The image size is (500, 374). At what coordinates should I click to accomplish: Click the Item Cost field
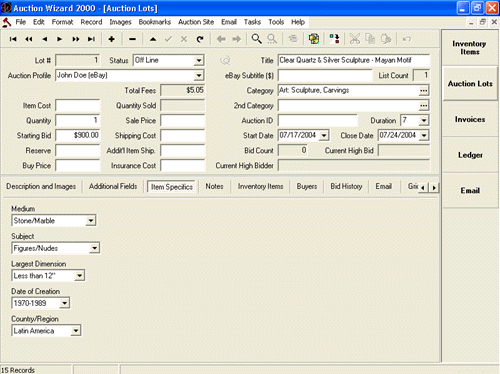point(78,106)
